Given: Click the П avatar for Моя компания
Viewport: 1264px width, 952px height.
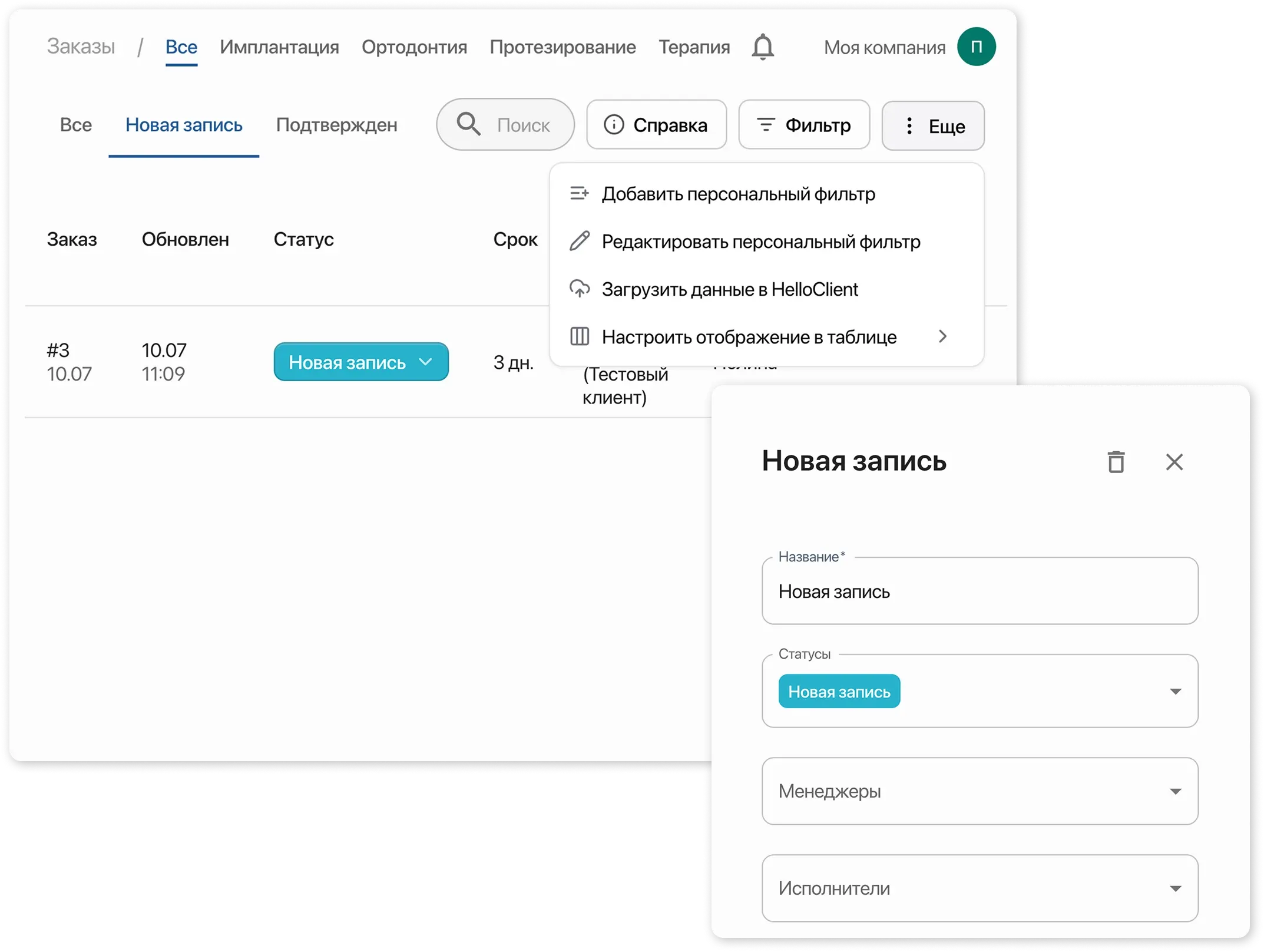Looking at the screenshot, I should [976, 46].
